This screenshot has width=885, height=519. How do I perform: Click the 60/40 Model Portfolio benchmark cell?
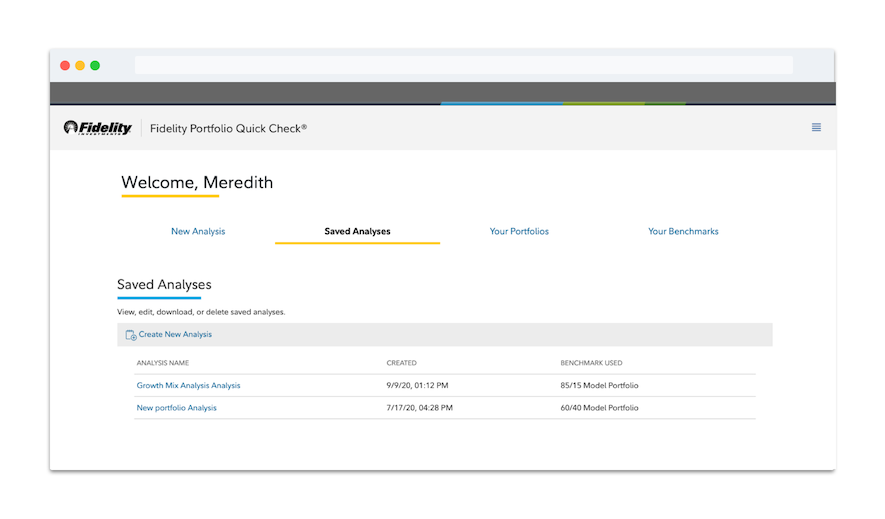coord(599,408)
